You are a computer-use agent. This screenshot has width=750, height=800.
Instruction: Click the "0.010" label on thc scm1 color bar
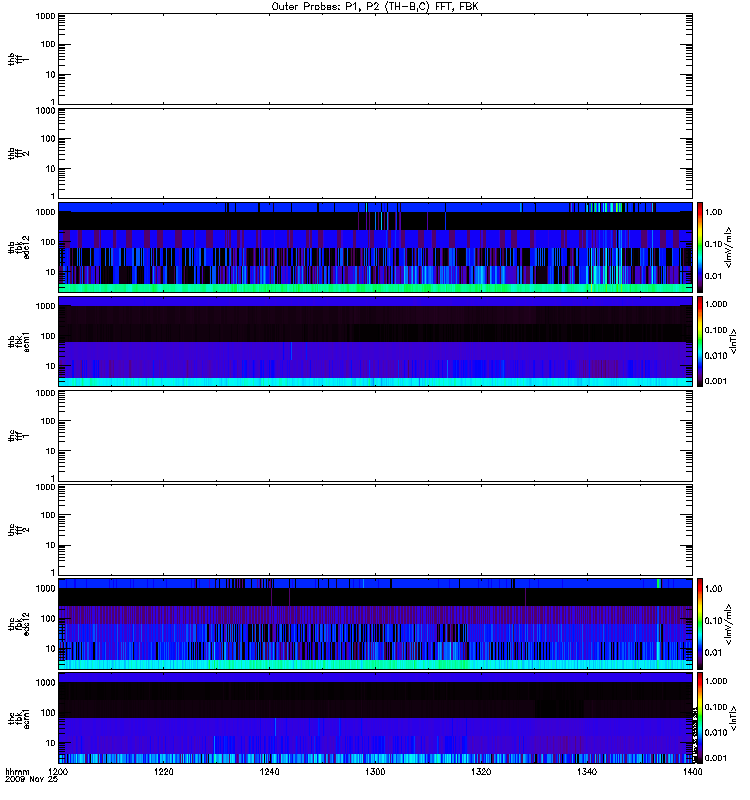tap(716, 733)
